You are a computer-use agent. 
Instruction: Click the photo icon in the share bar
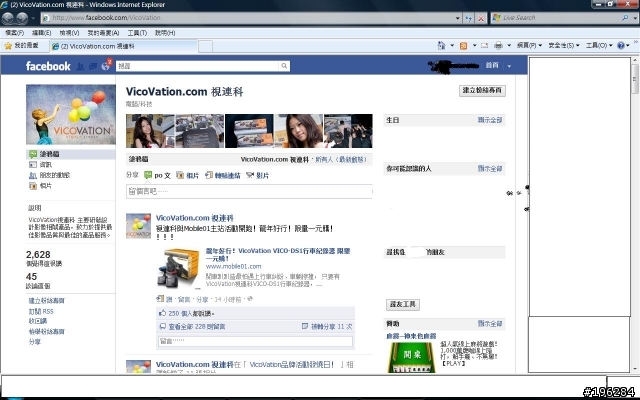pos(180,175)
